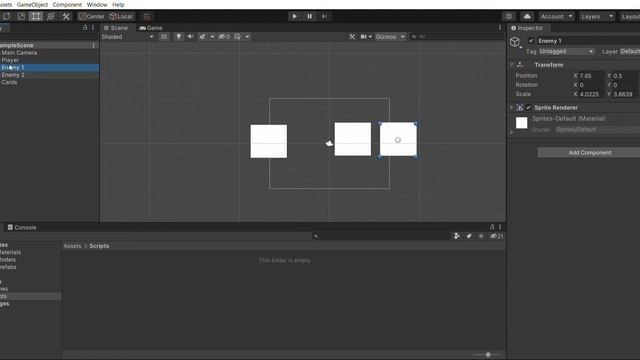Click the Project search field
Screen dimensions: 640x360
pyautogui.click(x=381, y=236)
